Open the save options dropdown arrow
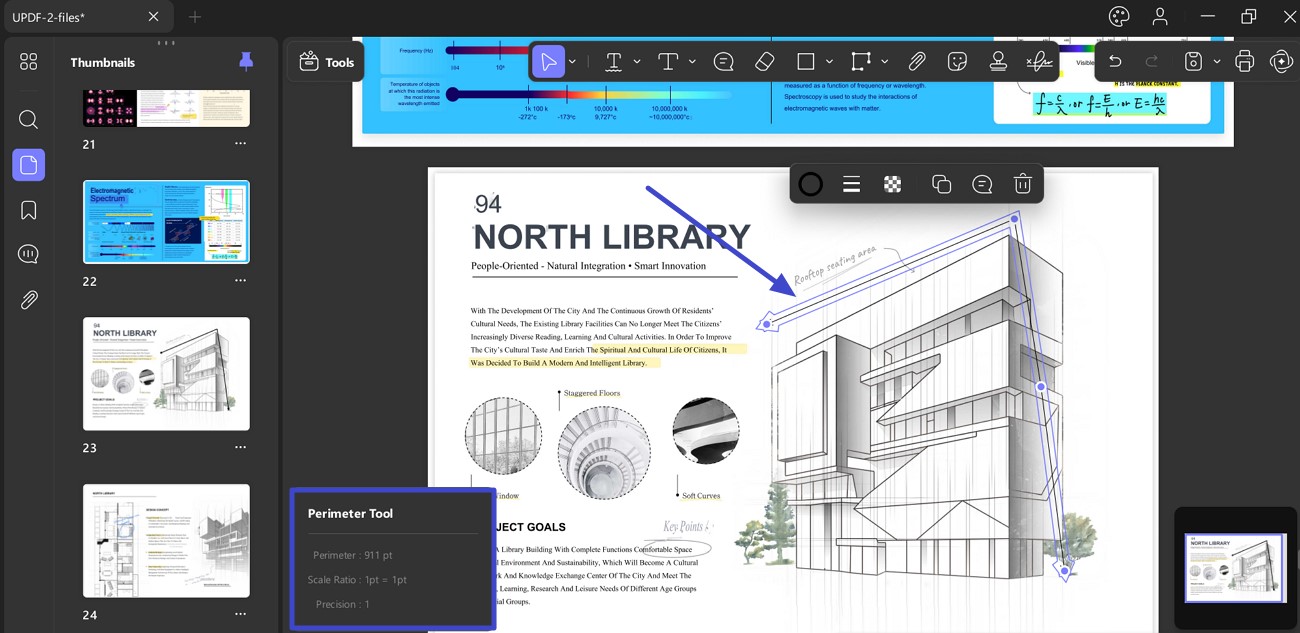Image resolution: width=1300 pixels, height=633 pixels. [1217, 62]
